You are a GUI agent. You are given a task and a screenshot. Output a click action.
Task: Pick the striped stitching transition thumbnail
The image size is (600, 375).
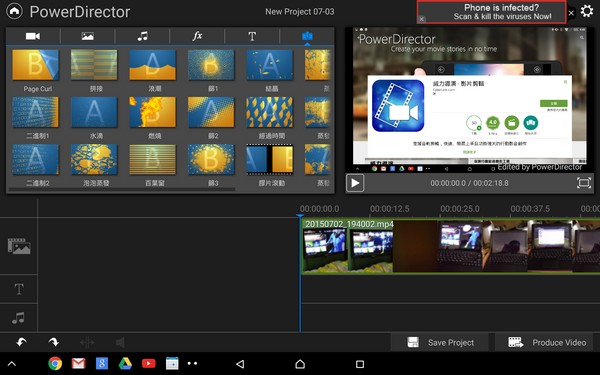tap(94, 65)
